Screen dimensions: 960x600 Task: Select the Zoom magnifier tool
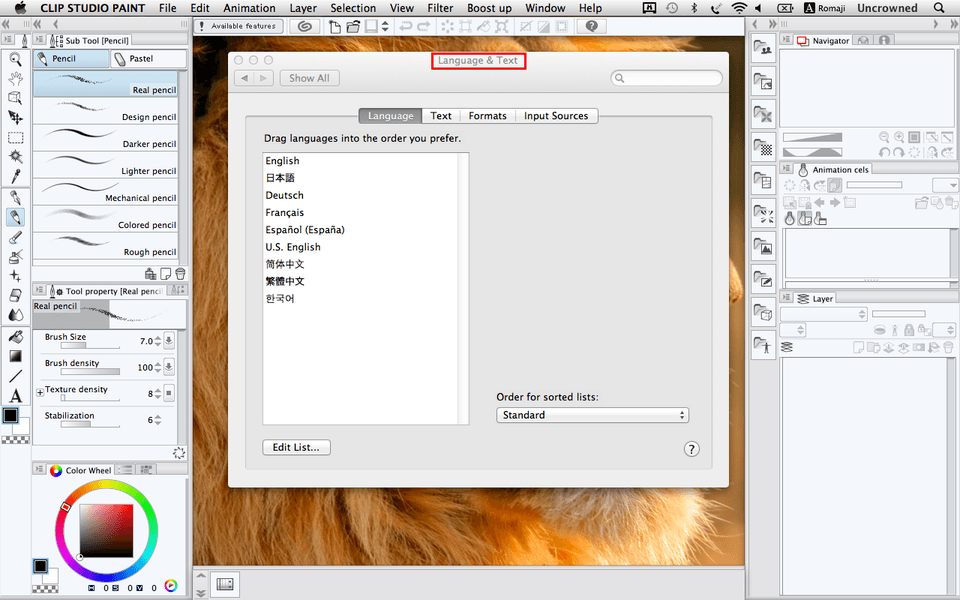click(15, 59)
